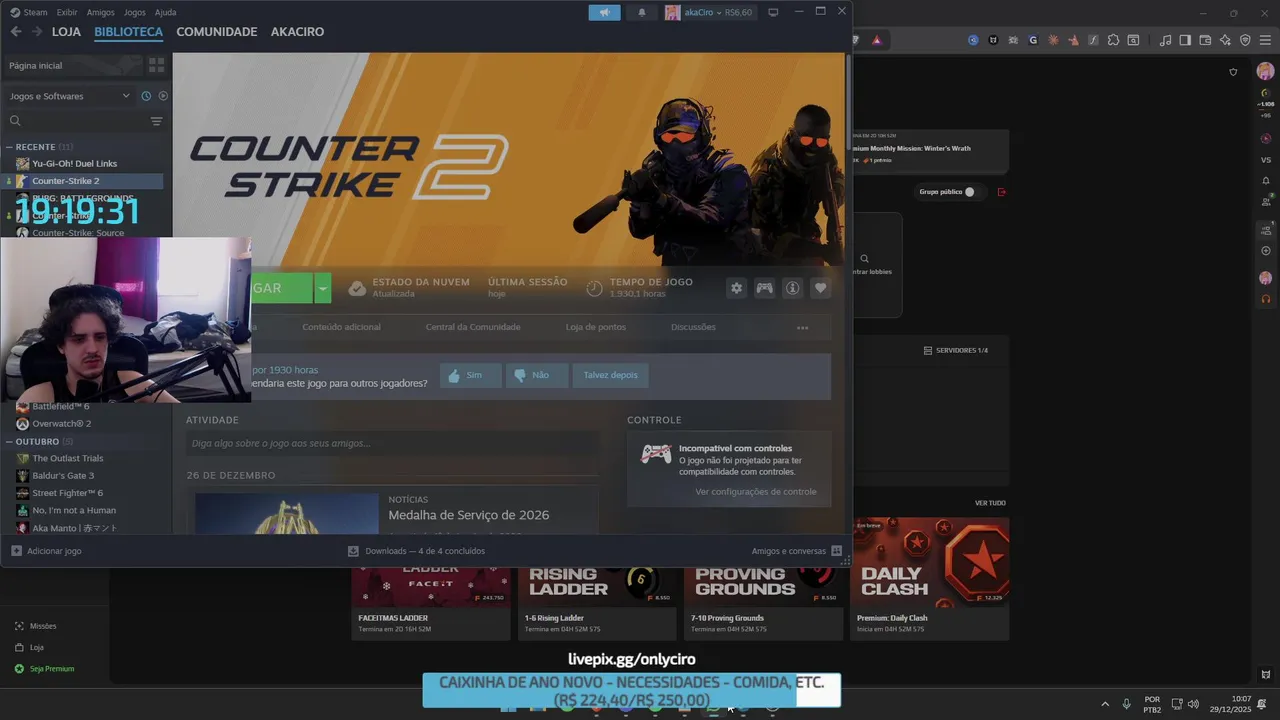1280x720 pixels.
Task: Go to BIBLIOTECA tab
Action: point(128,32)
